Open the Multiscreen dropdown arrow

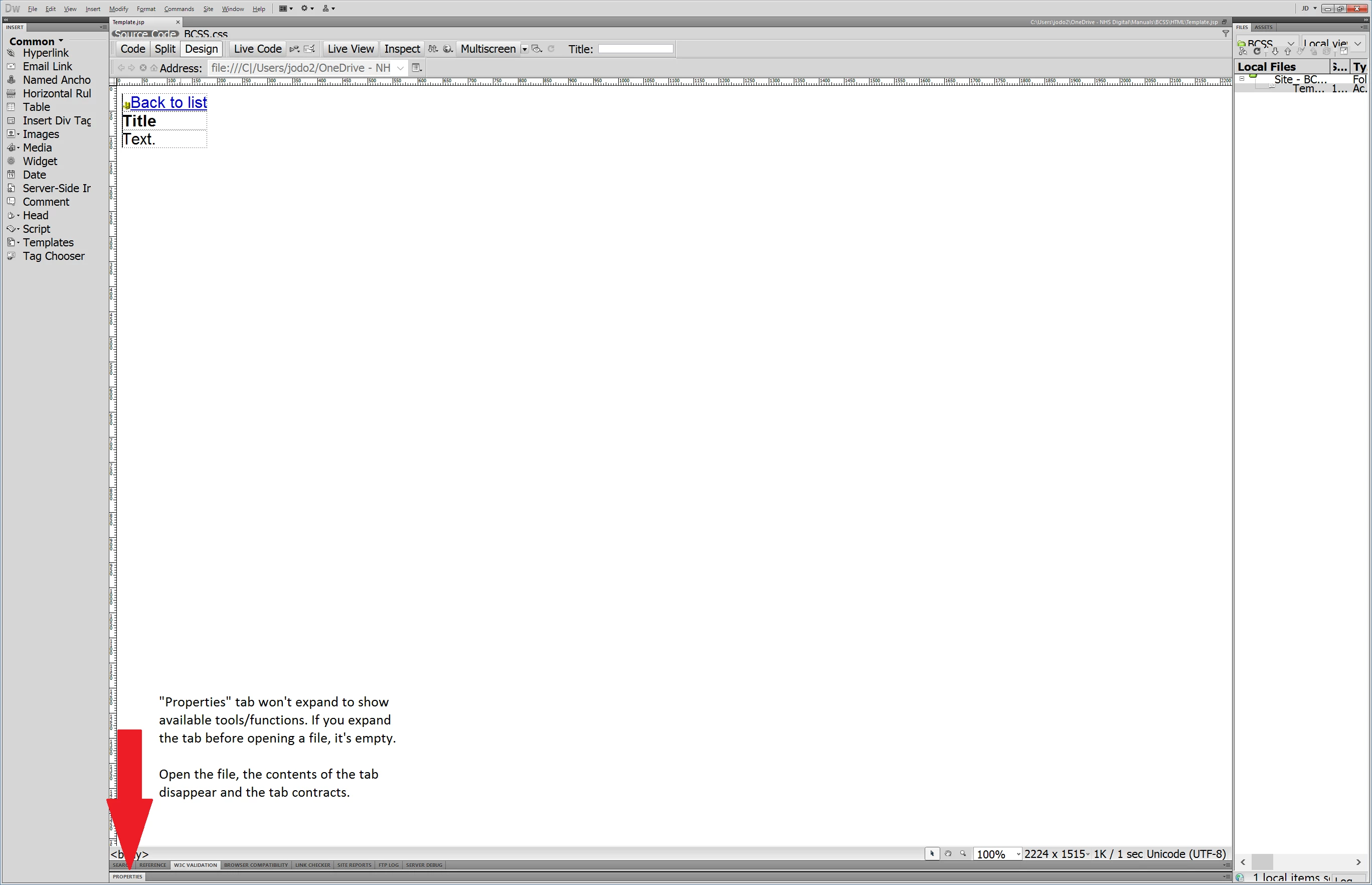(x=525, y=50)
